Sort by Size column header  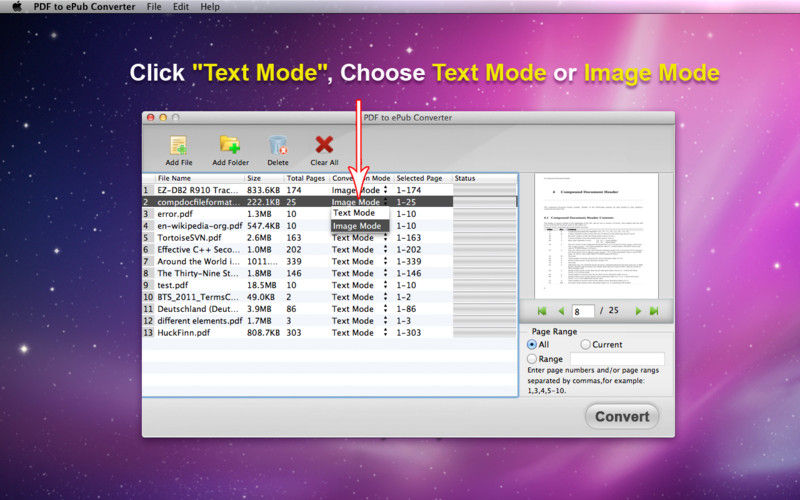click(264, 178)
